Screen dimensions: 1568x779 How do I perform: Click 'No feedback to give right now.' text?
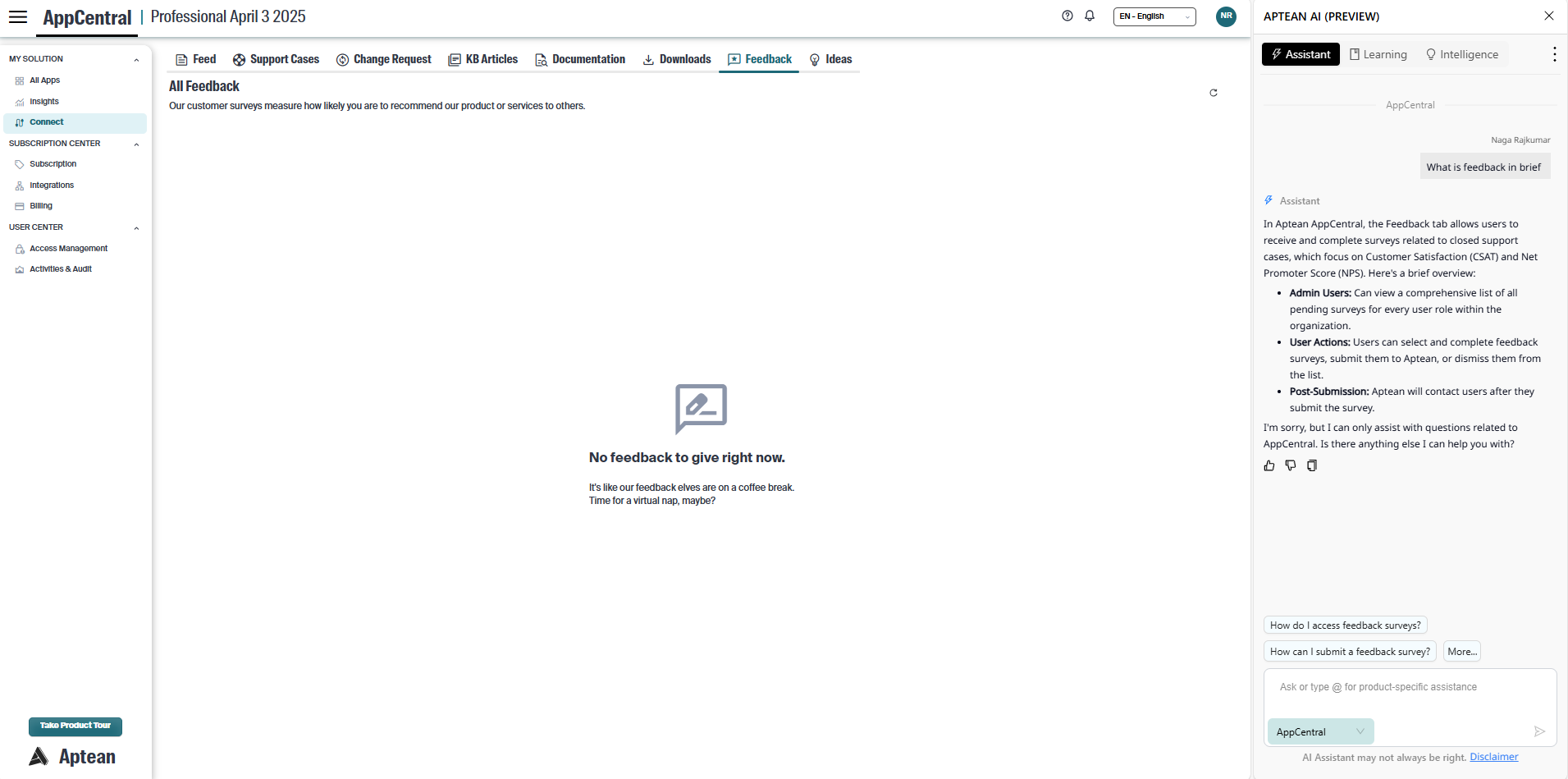point(687,458)
